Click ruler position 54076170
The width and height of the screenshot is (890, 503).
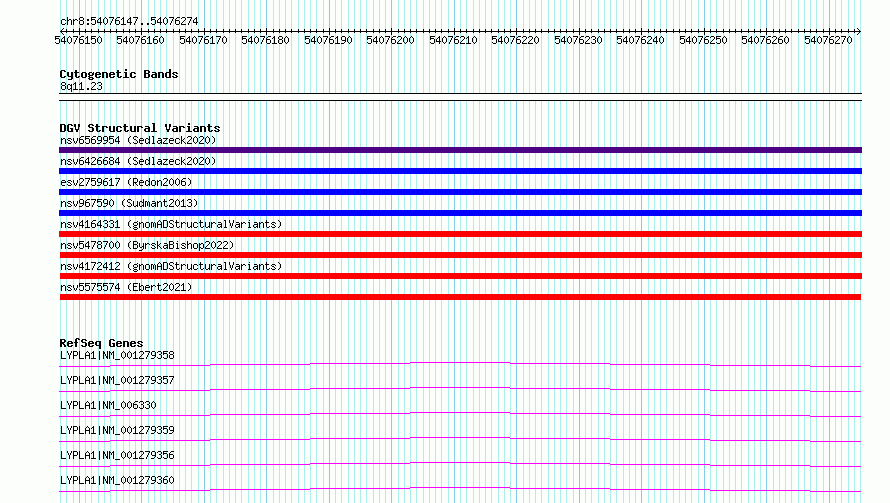point(203,40)
